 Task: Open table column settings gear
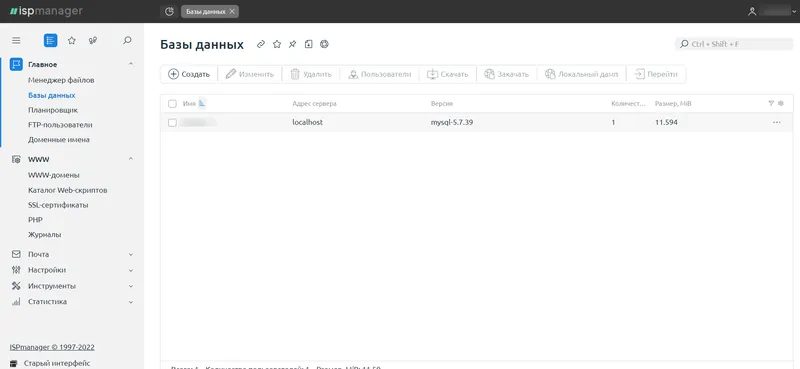coord(781,103)
